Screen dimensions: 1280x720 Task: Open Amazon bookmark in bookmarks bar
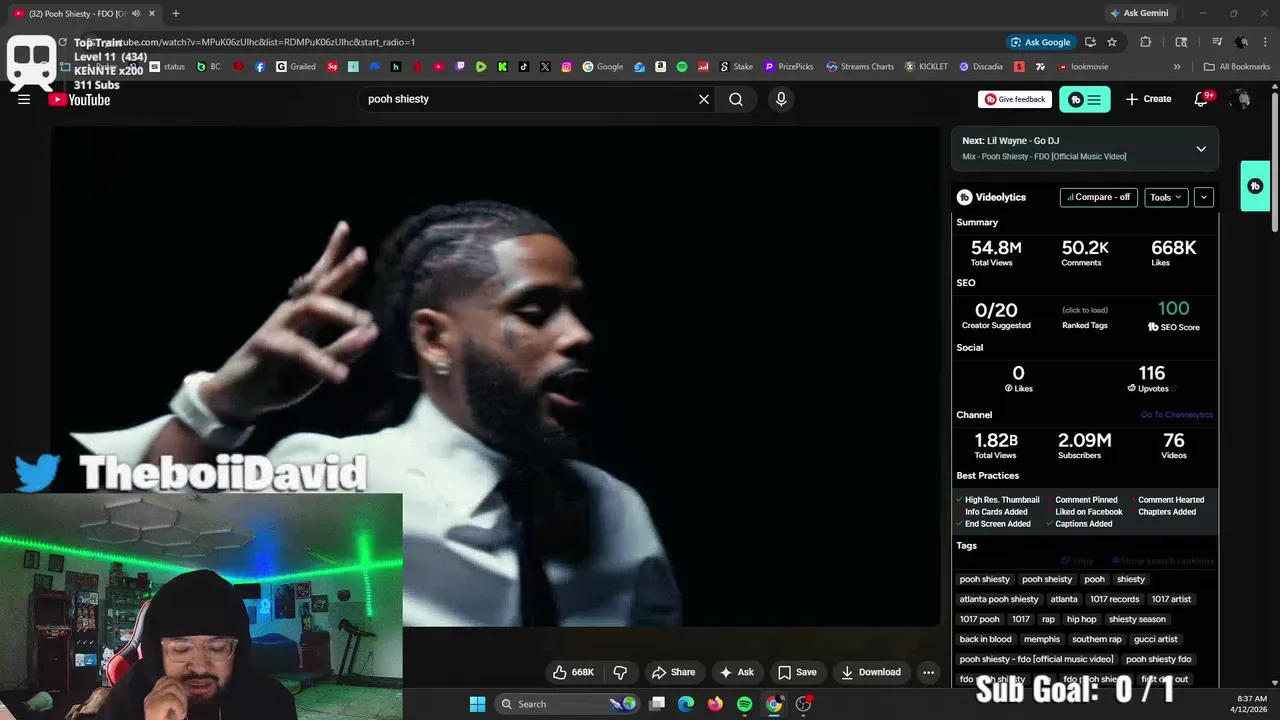coord(660,67)
